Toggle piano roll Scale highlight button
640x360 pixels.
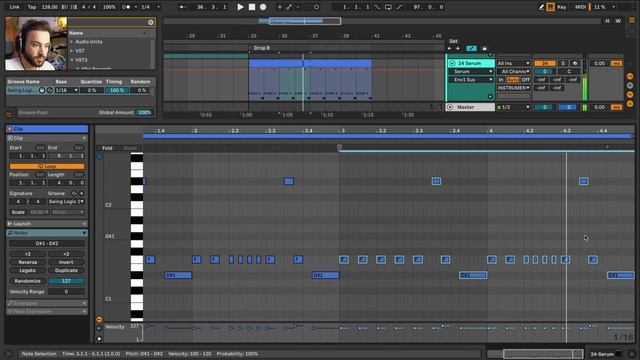point(130,148)
